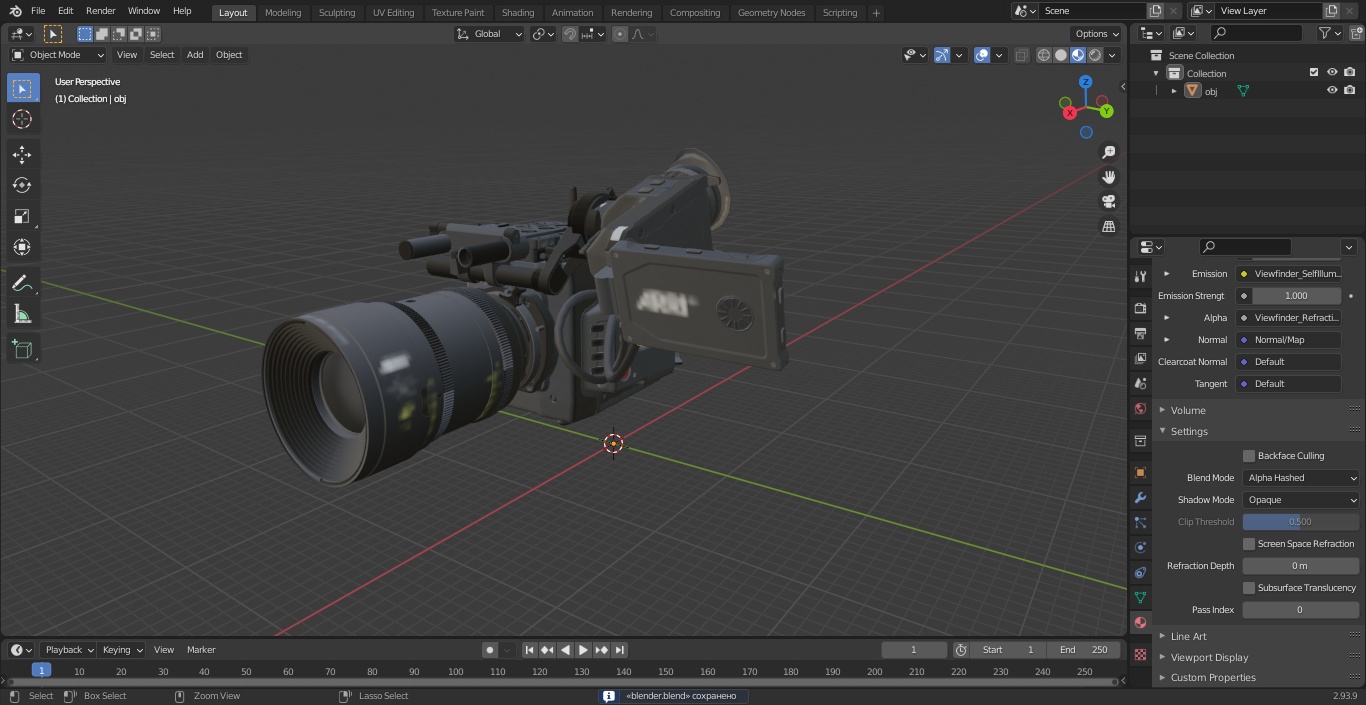Click the Emission Strength value field
The image size is (1366, 705).
1296,296
